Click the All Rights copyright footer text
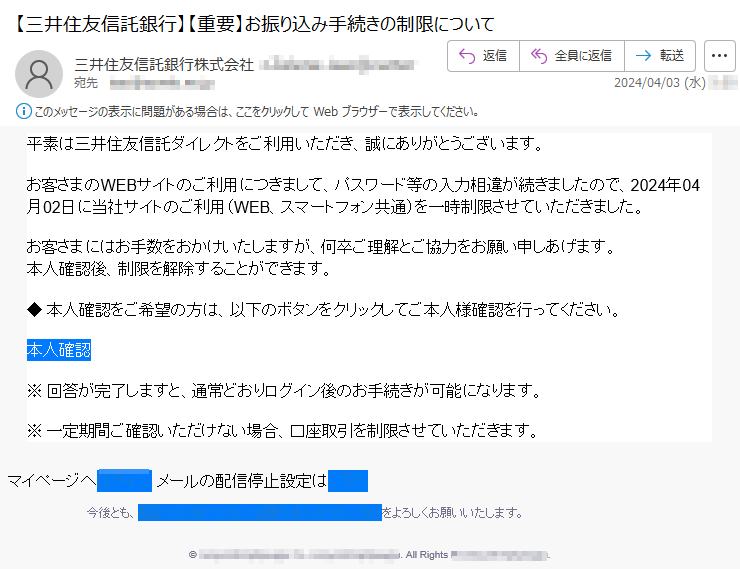Viewport: 740px width, 569px height. click(370, 555)
